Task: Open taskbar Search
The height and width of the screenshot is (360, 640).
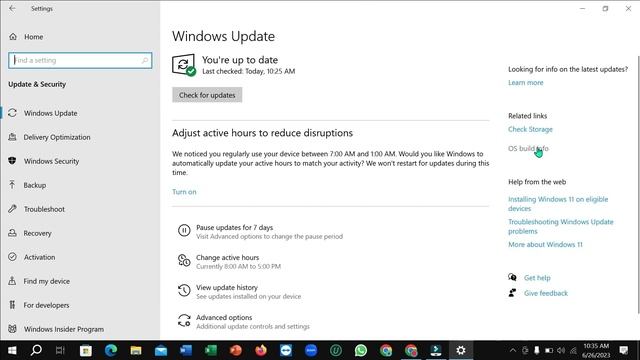Action: [36, 350]
